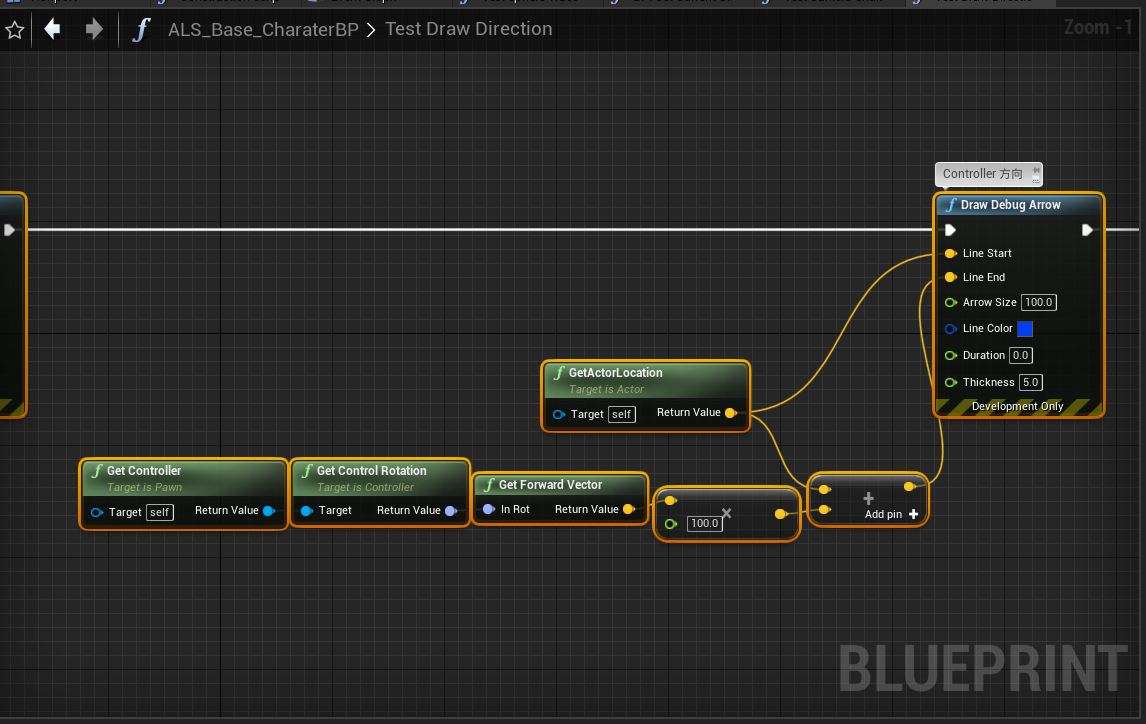Click the plus icon next to Add pin
The height and width of the screenshot is (724, 1146).
tap(912, 514)
